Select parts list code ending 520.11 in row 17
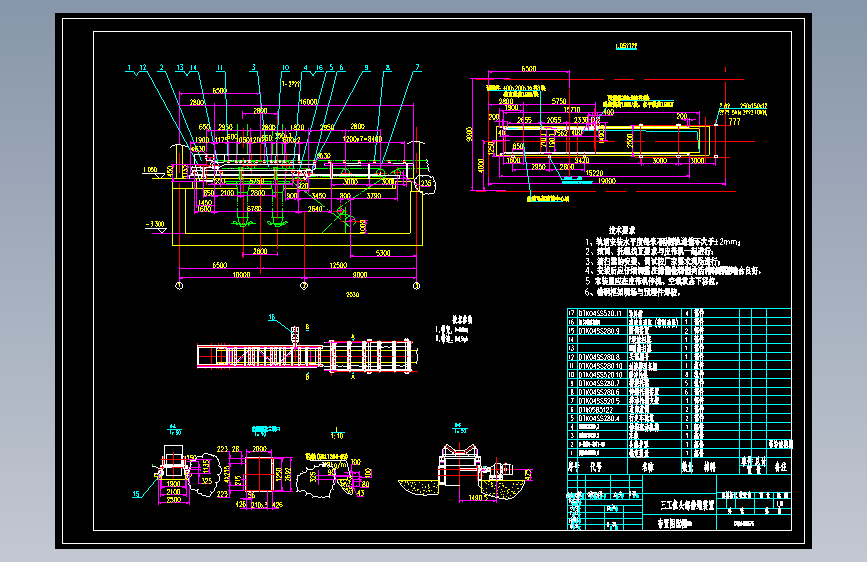867x562 pixels. [x=600, y=313]
